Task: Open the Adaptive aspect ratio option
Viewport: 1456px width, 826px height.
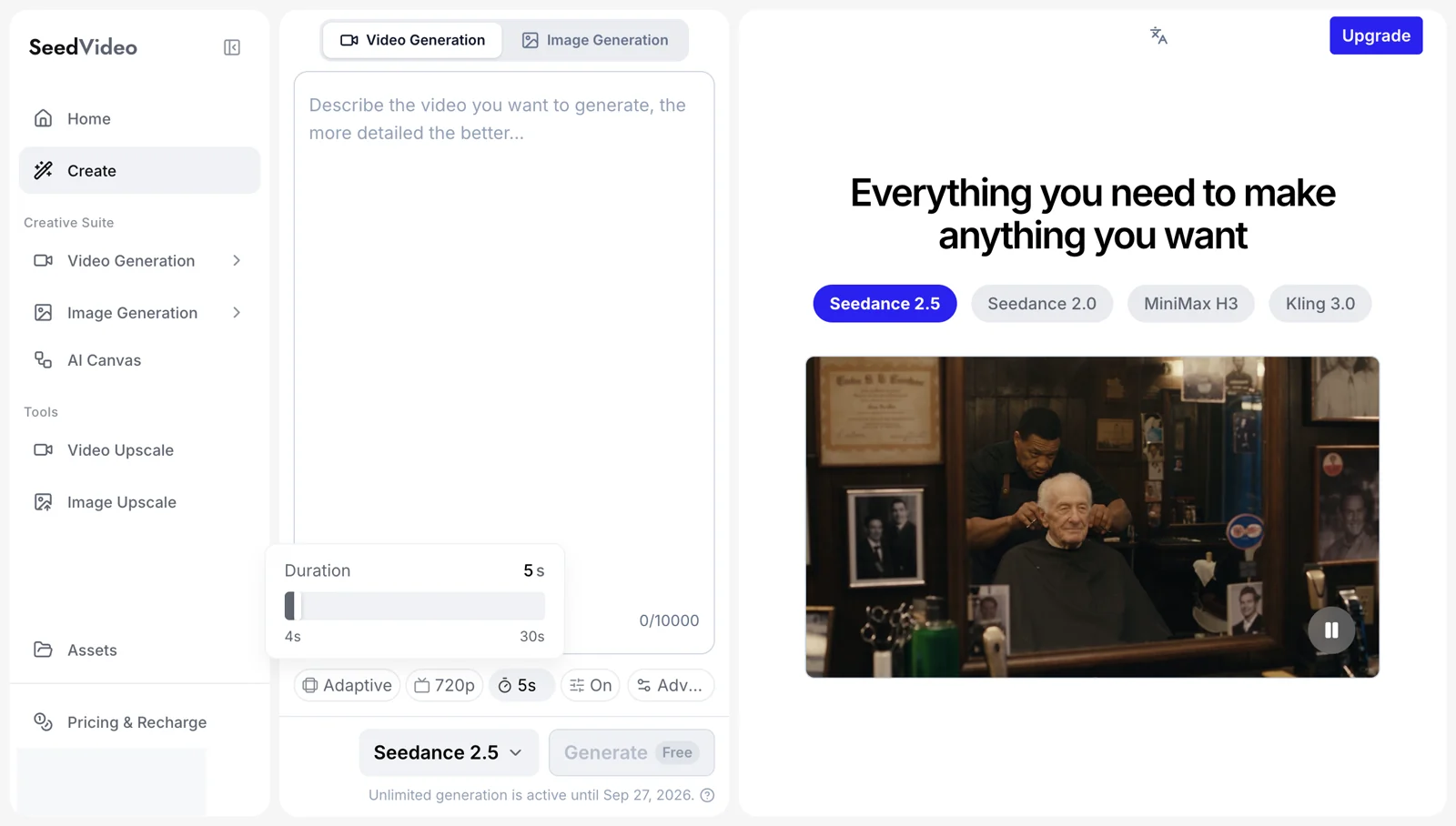Action: pos(348,685)
